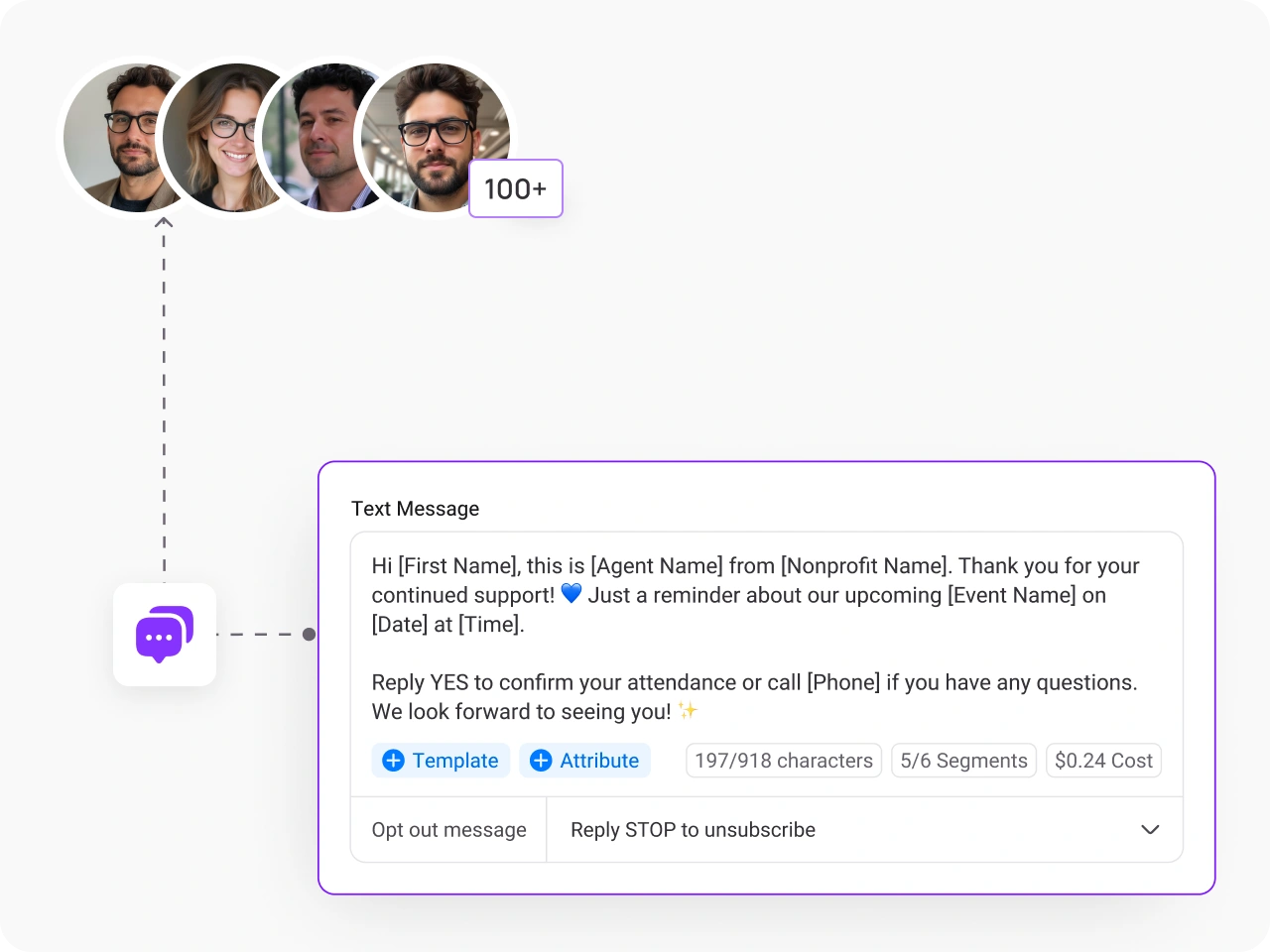
Task: Click the blue heart emoji in the message
Action: pos(571,594)
